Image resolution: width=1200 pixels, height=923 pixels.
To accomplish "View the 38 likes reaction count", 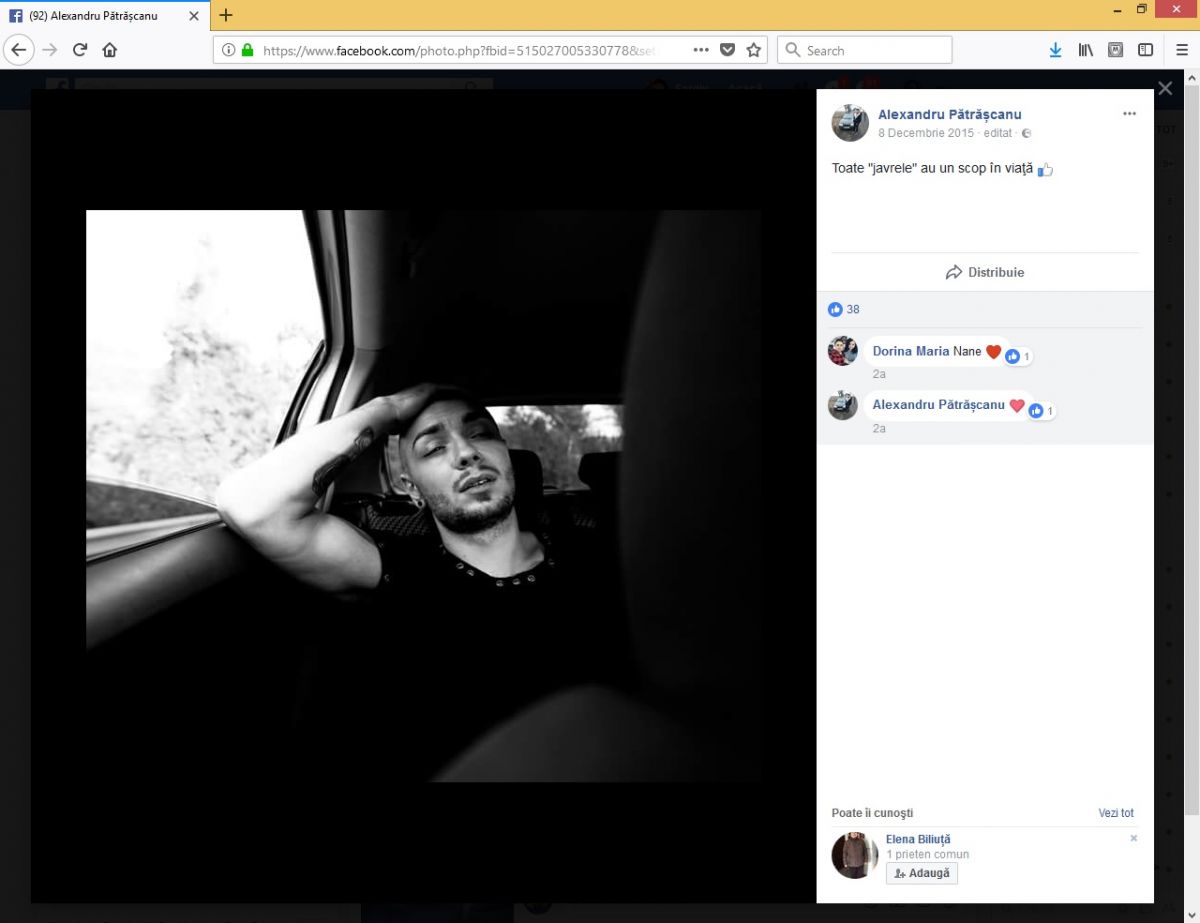I will tap(845, 309).
